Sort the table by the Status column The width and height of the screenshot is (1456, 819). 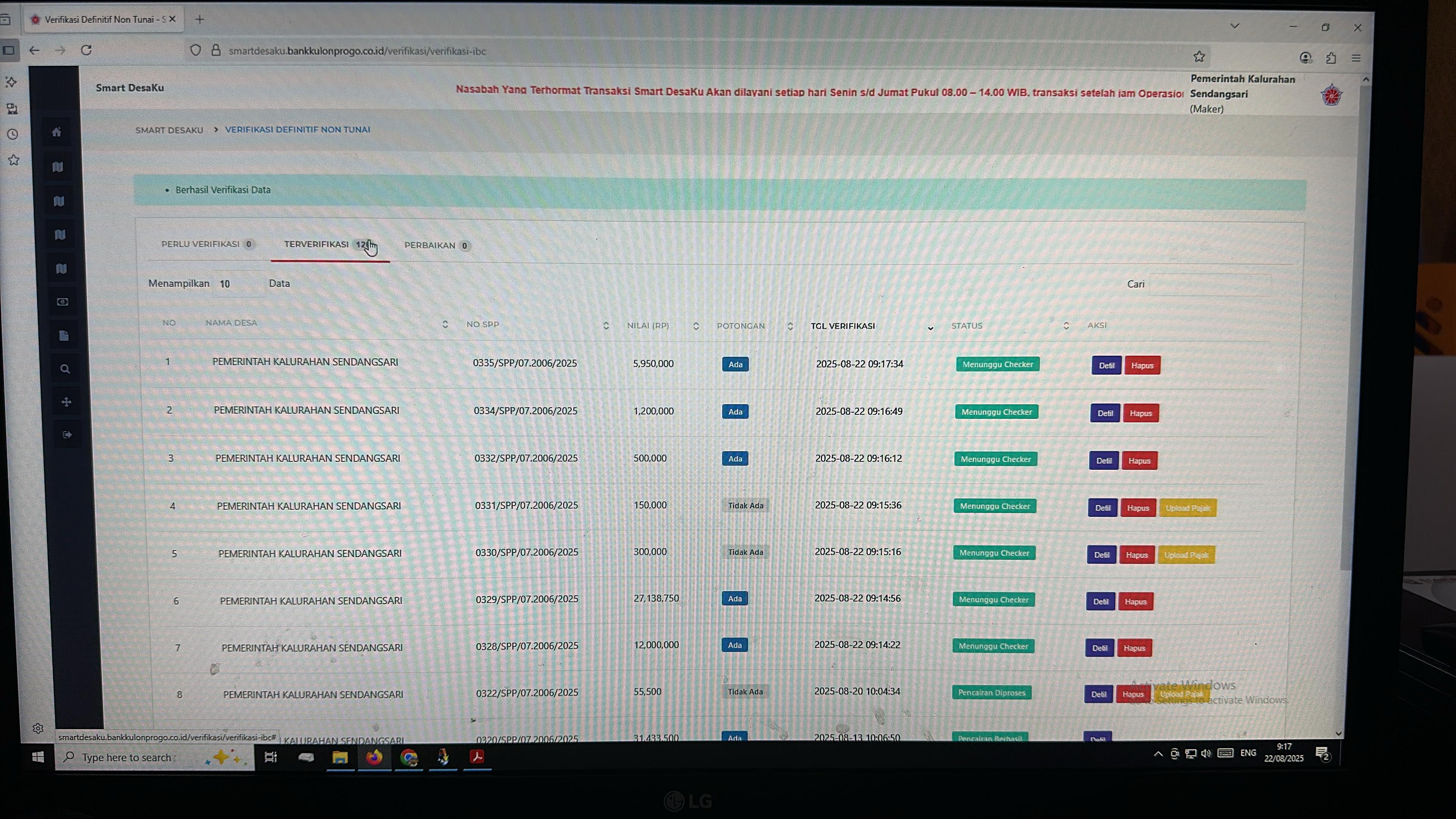(1066, 326)
